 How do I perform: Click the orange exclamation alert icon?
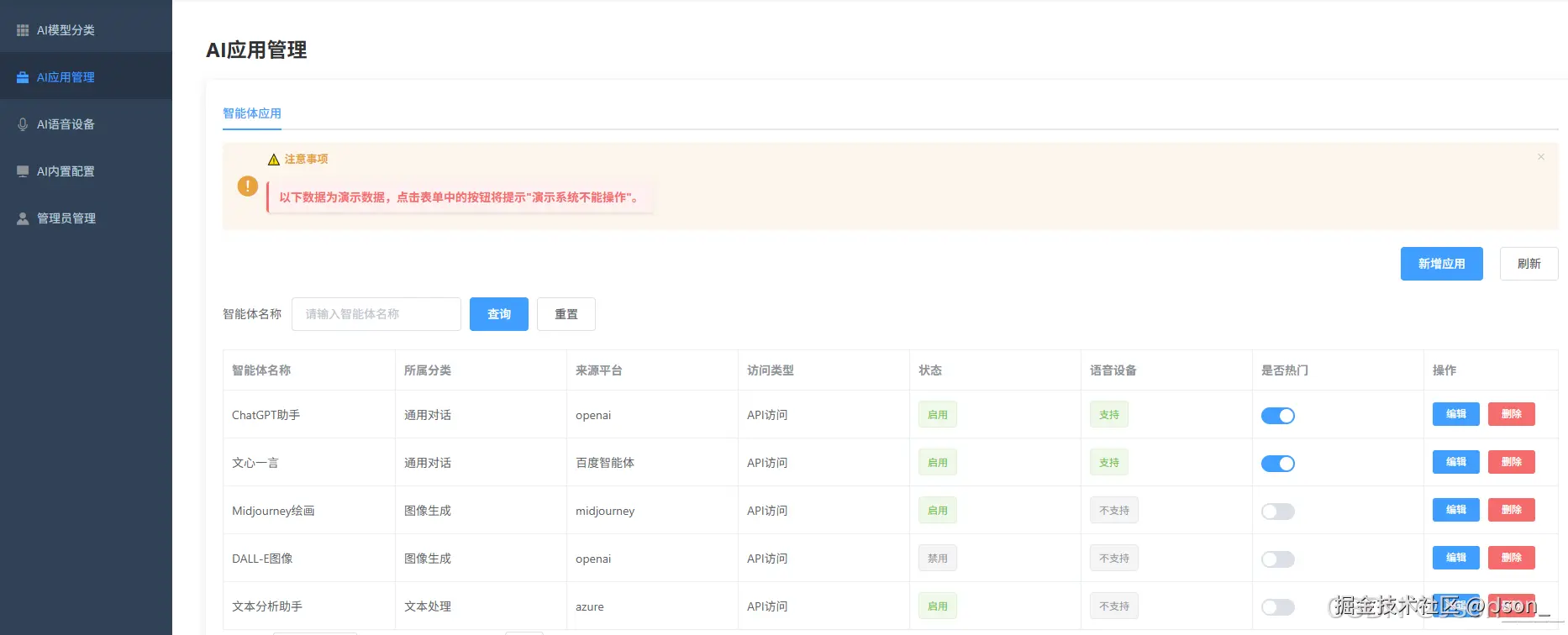(x=247, y=186)
